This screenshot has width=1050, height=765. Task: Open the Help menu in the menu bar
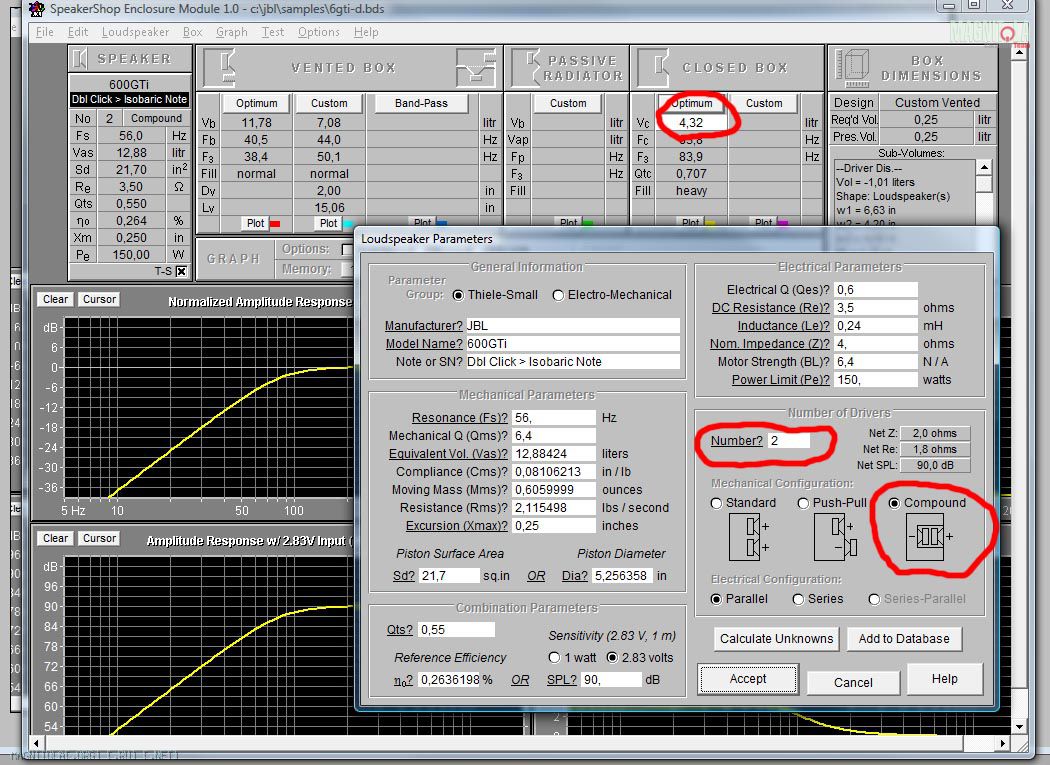366,32
